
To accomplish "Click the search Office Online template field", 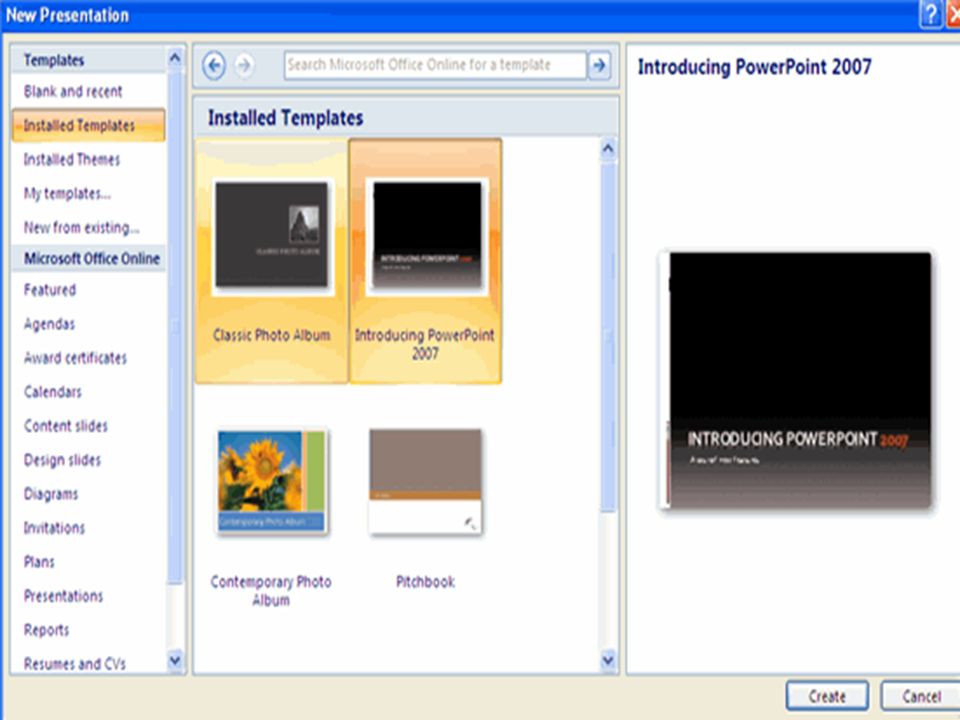I will (435, 65).
